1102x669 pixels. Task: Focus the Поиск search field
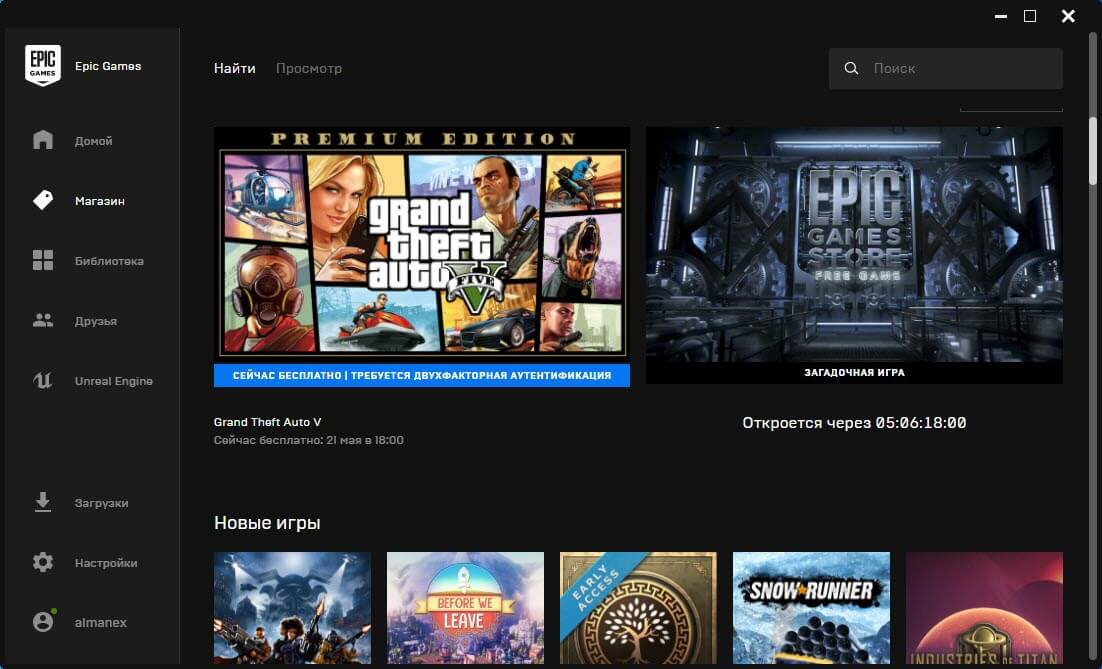[945, 68]
